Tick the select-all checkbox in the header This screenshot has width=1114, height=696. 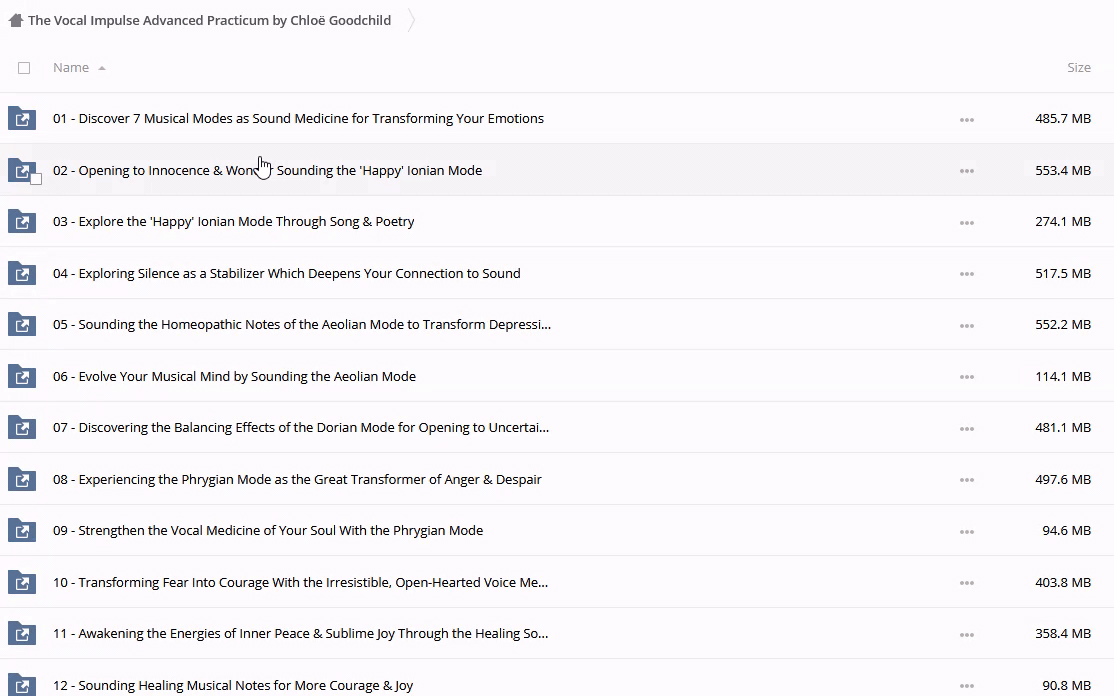pyautogui.click(x=24, y=68)
